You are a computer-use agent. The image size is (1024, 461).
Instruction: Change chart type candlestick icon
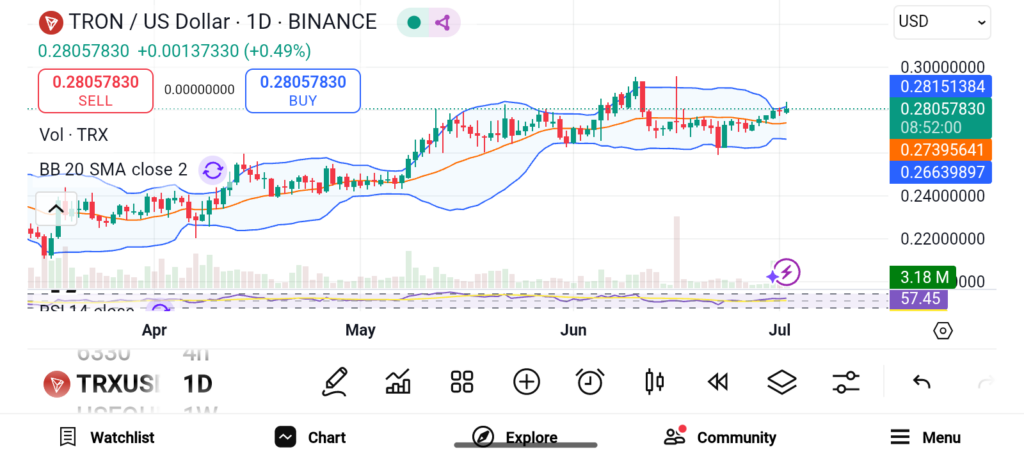click(x=654, y=382)
